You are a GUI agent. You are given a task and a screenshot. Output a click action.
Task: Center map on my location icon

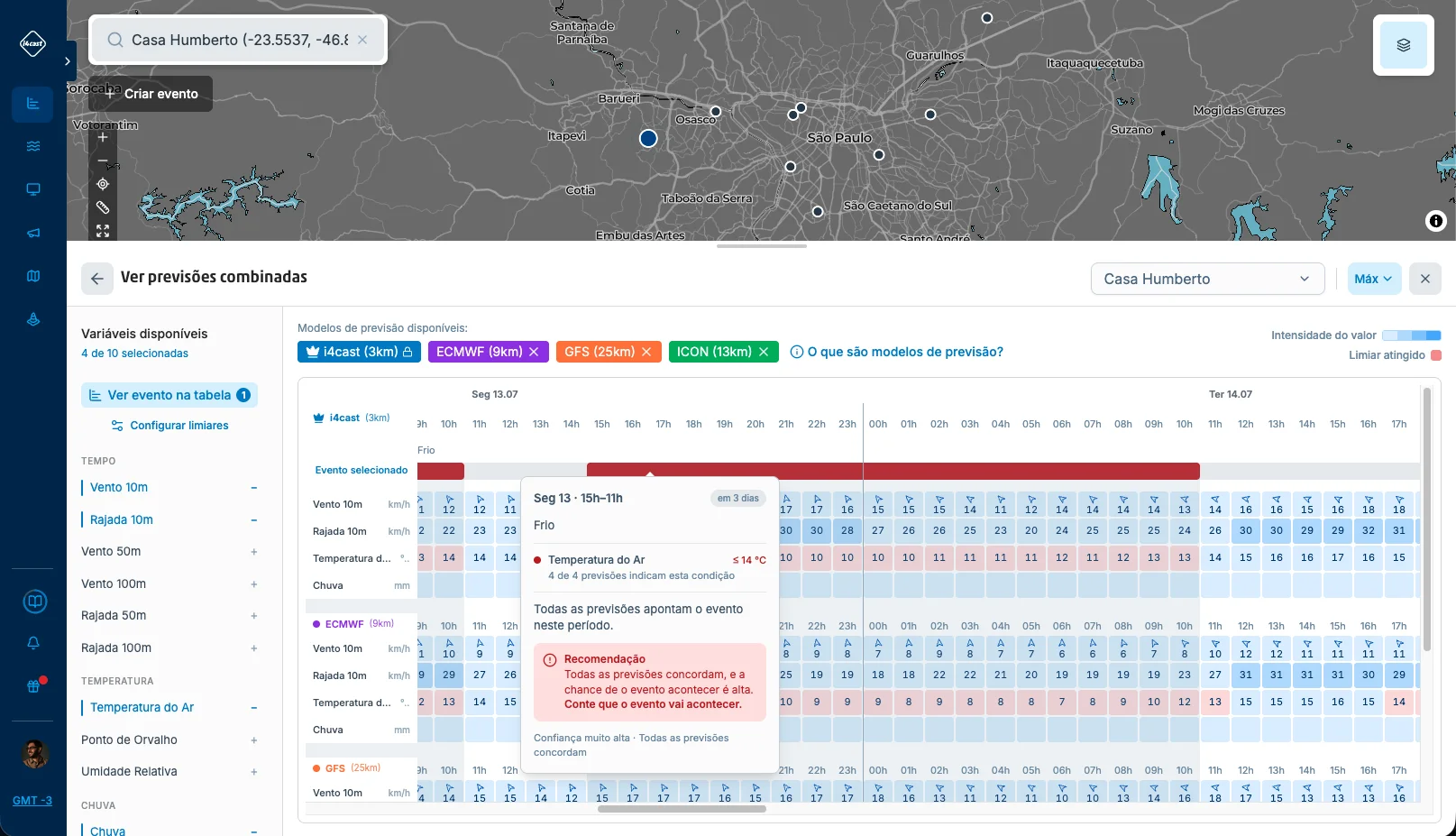coord(103,184)
